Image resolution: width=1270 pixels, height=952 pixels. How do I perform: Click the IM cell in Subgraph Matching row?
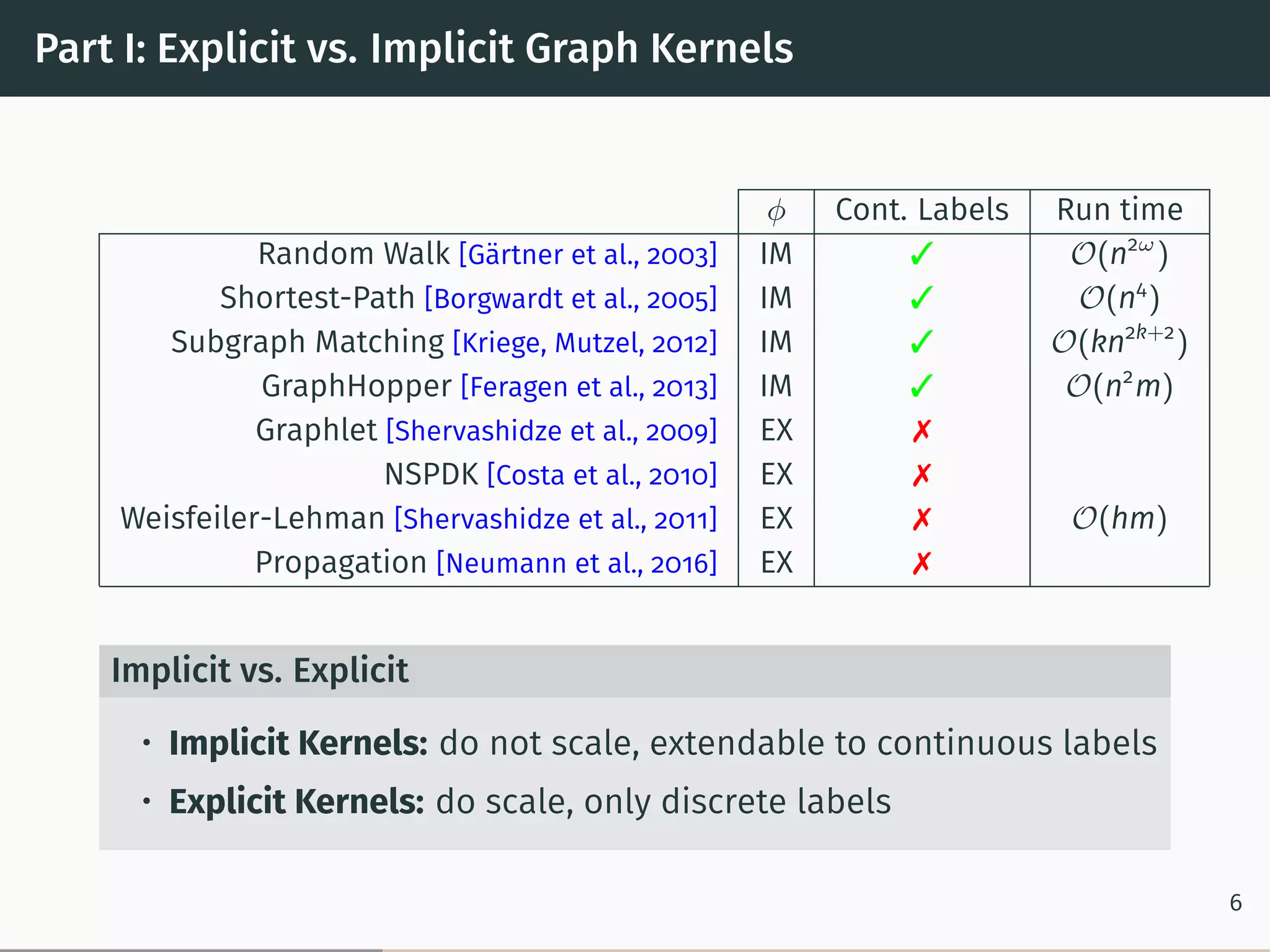click(776, 342)
